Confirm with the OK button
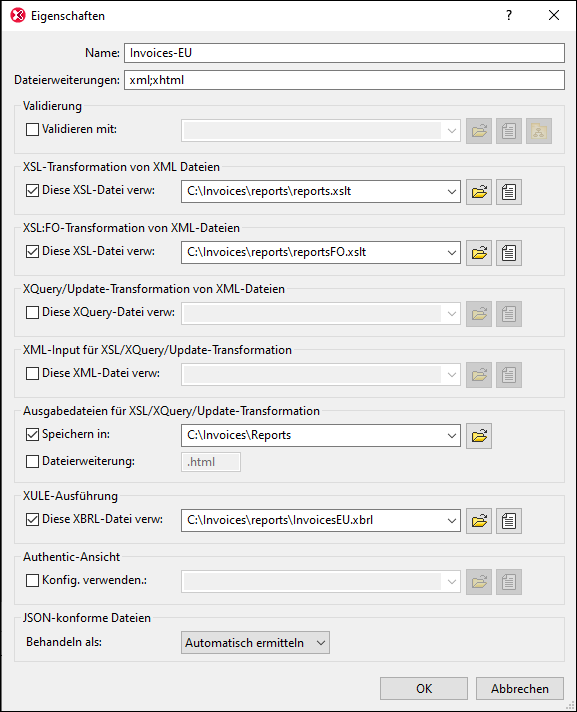 tap(424, 689)
